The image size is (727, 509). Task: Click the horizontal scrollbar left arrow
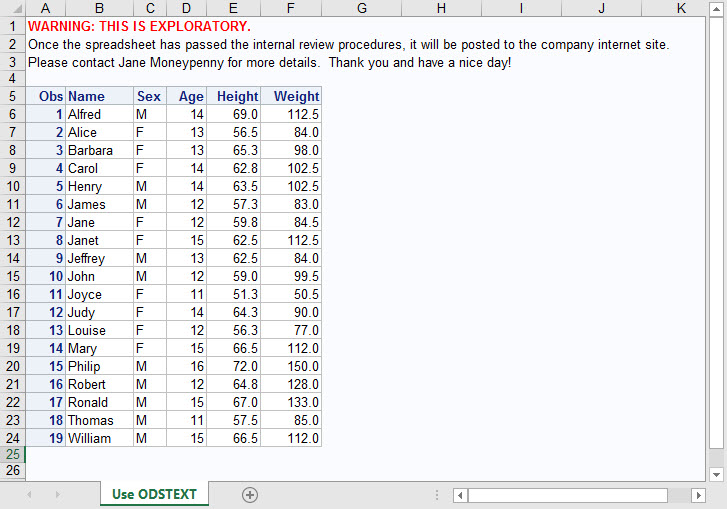pos(460,495)
